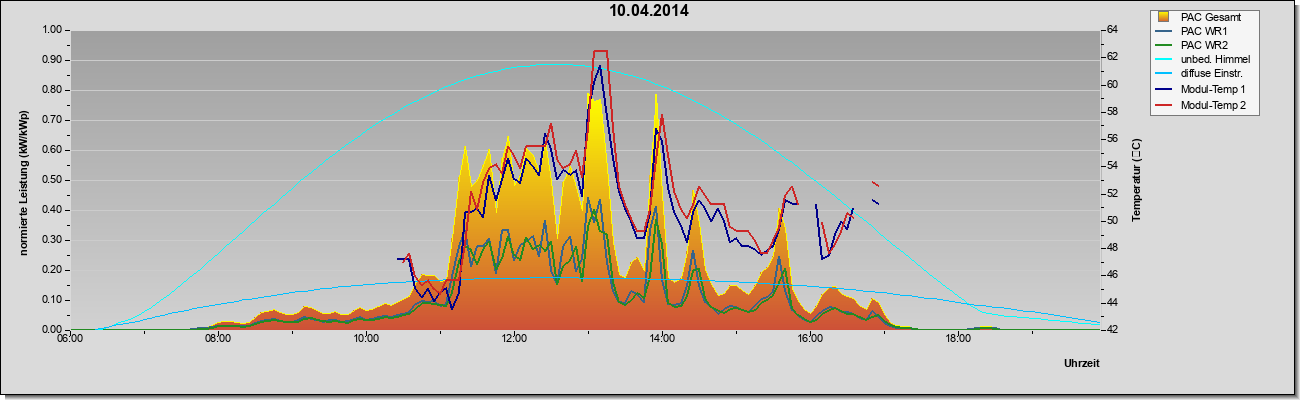Click the unbed. Himmel legend label
Image resolution: width=1300 pixels, height=400 pixels.
pos(1215,60)
